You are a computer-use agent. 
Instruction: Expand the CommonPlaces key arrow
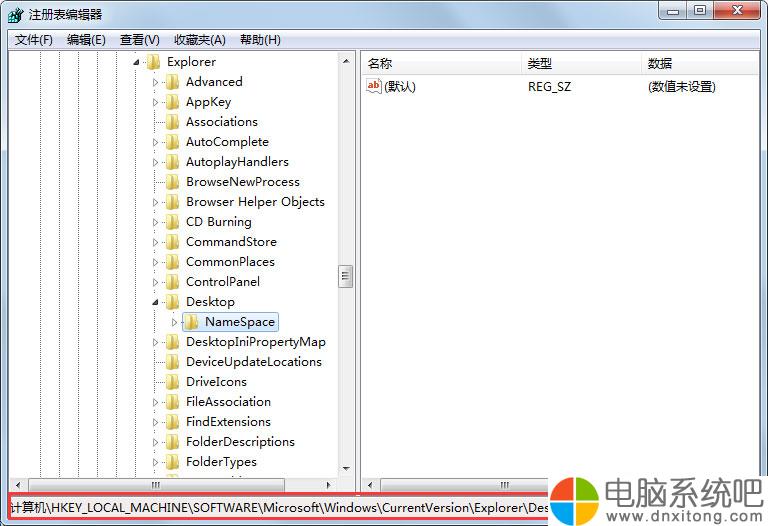155,263
